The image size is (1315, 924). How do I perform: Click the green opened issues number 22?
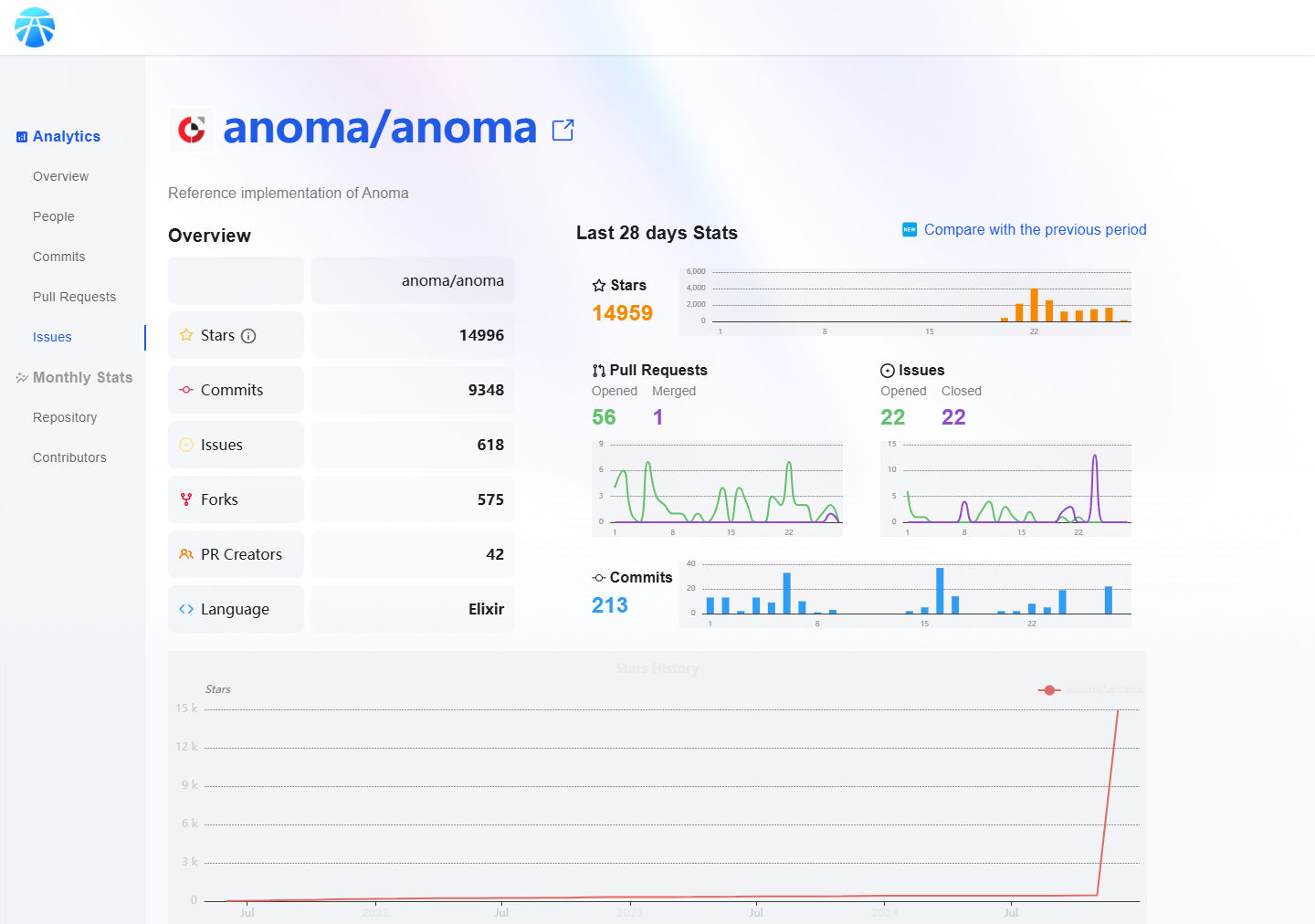tap(893, 417)
